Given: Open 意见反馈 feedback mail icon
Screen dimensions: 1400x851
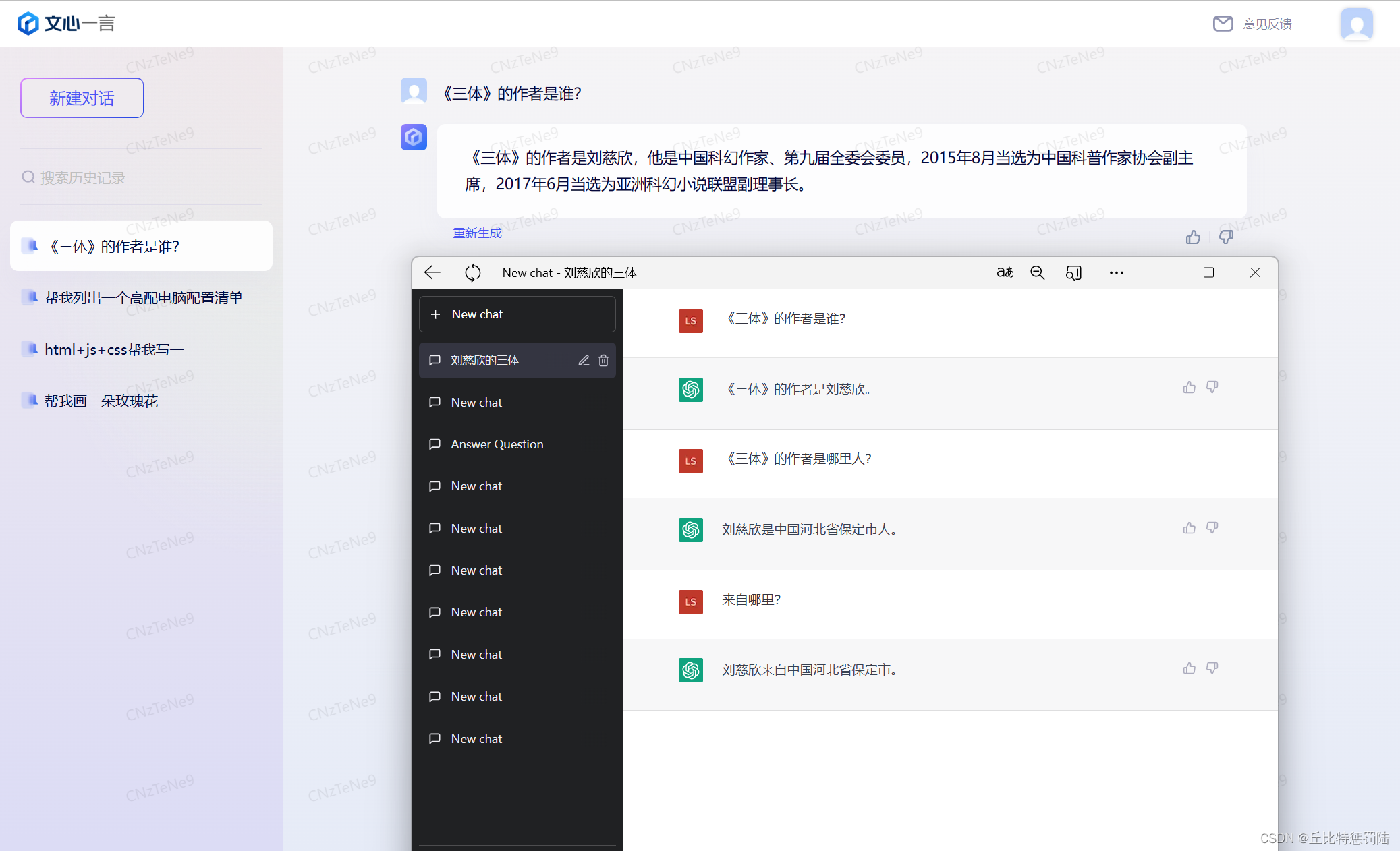Looking at the screenshot, I should pos(1223,24).
